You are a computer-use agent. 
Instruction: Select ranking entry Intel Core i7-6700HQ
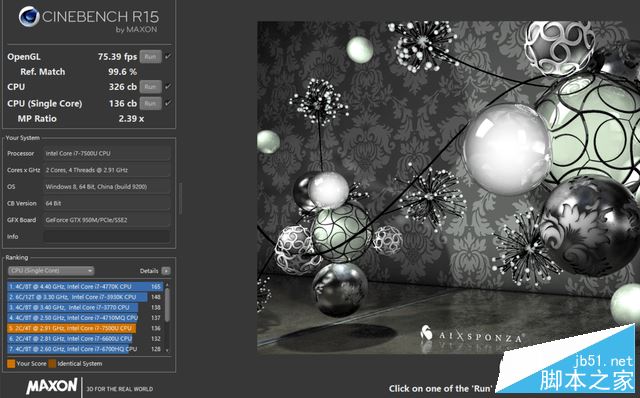[85, 349]
